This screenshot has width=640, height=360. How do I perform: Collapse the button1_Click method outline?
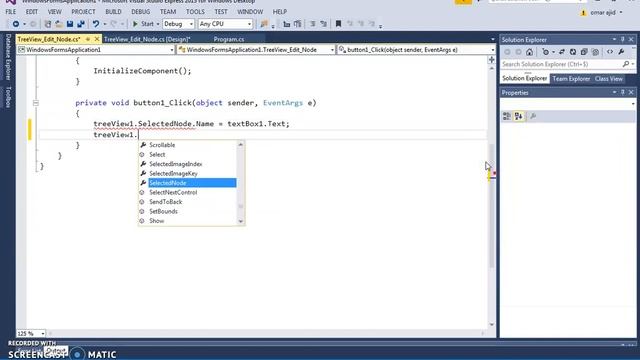pyautogui.click(x=36, y=103)
